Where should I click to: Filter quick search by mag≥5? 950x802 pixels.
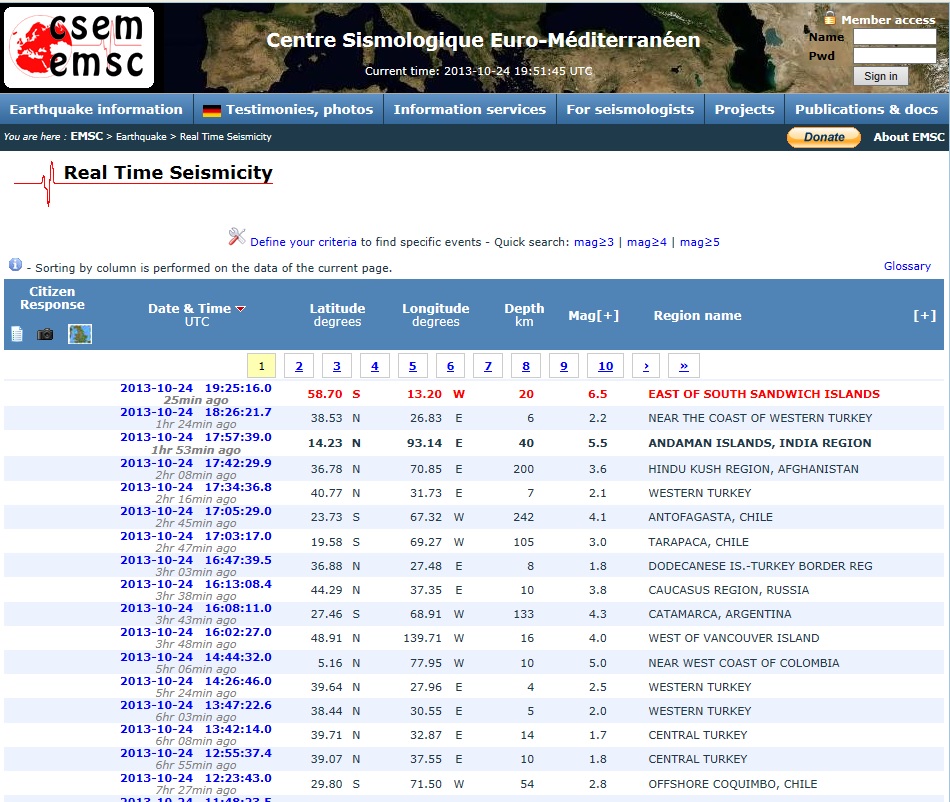point(700,242)
